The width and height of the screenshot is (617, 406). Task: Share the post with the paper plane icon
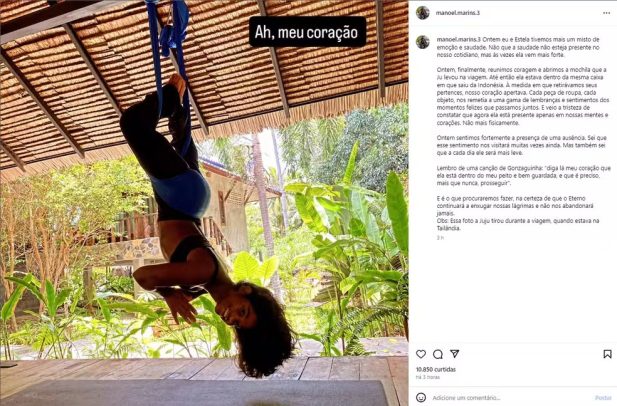point(454,354)
